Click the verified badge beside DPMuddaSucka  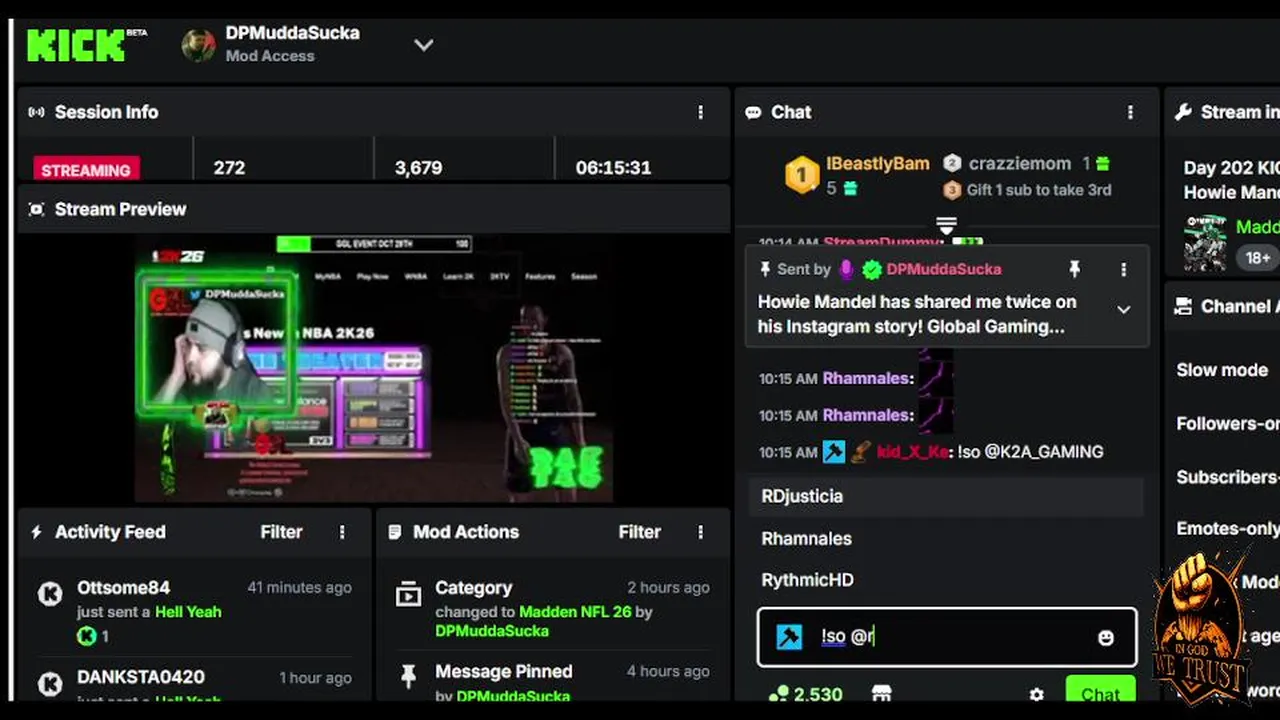(x=872, y=269)
